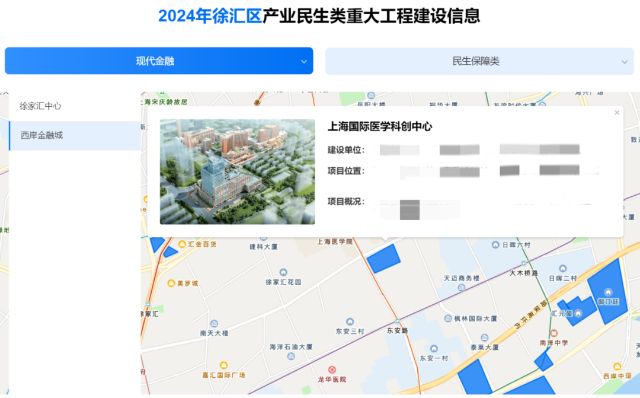Viewport: 640px width, 398px height.
Task: Click the 龙华医院 hospital marker icon
Action: [x=332, y=370]
